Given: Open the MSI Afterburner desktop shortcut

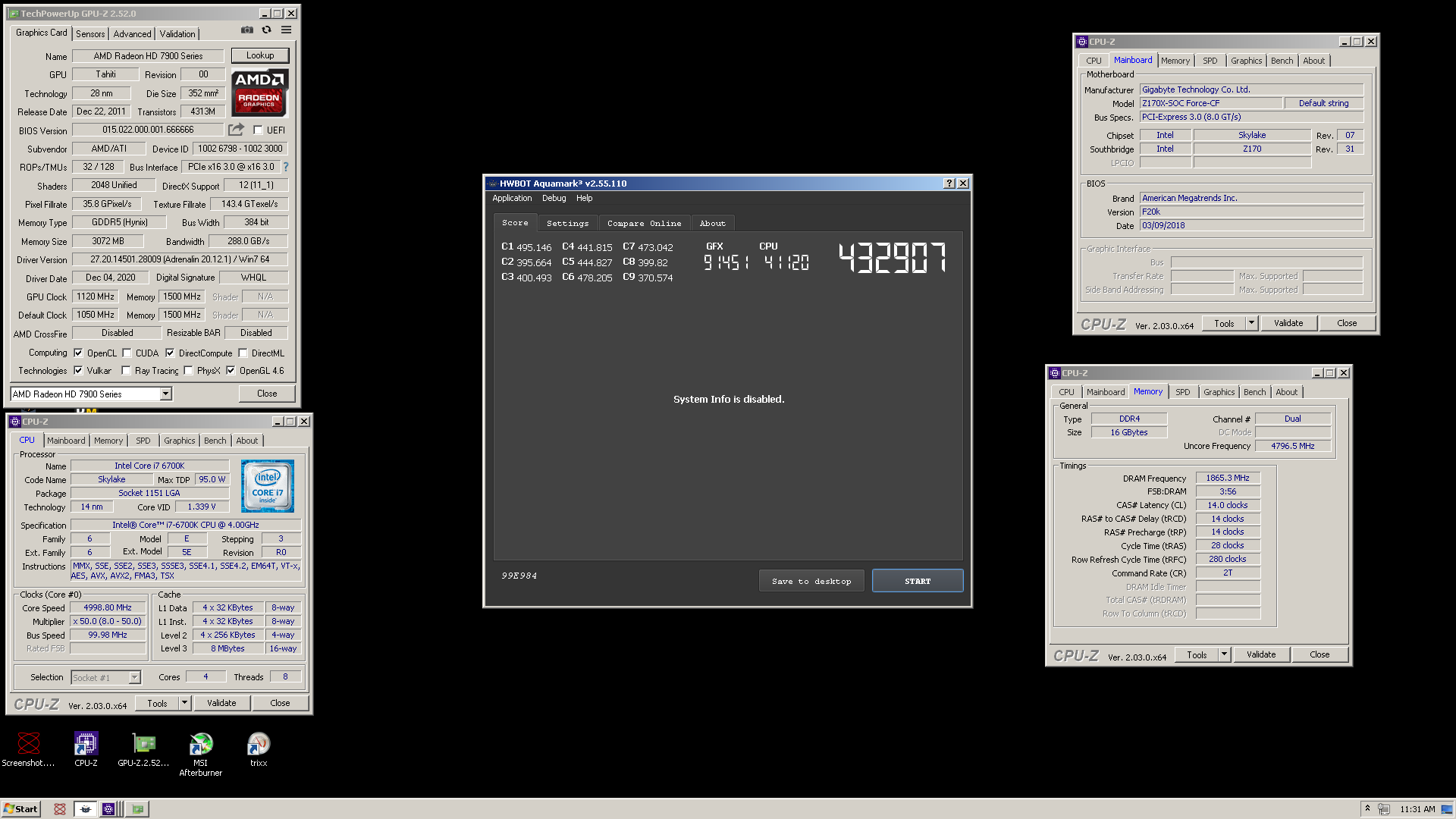Looking at the screenshot, I should [x=201, y=755].
